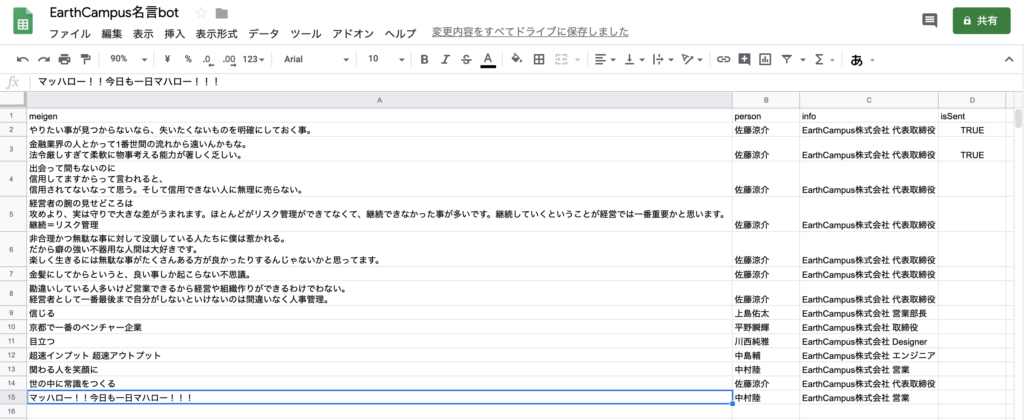1024x420 pixels.
Task: Open the text wrapping dropdown
Action: 663,59
